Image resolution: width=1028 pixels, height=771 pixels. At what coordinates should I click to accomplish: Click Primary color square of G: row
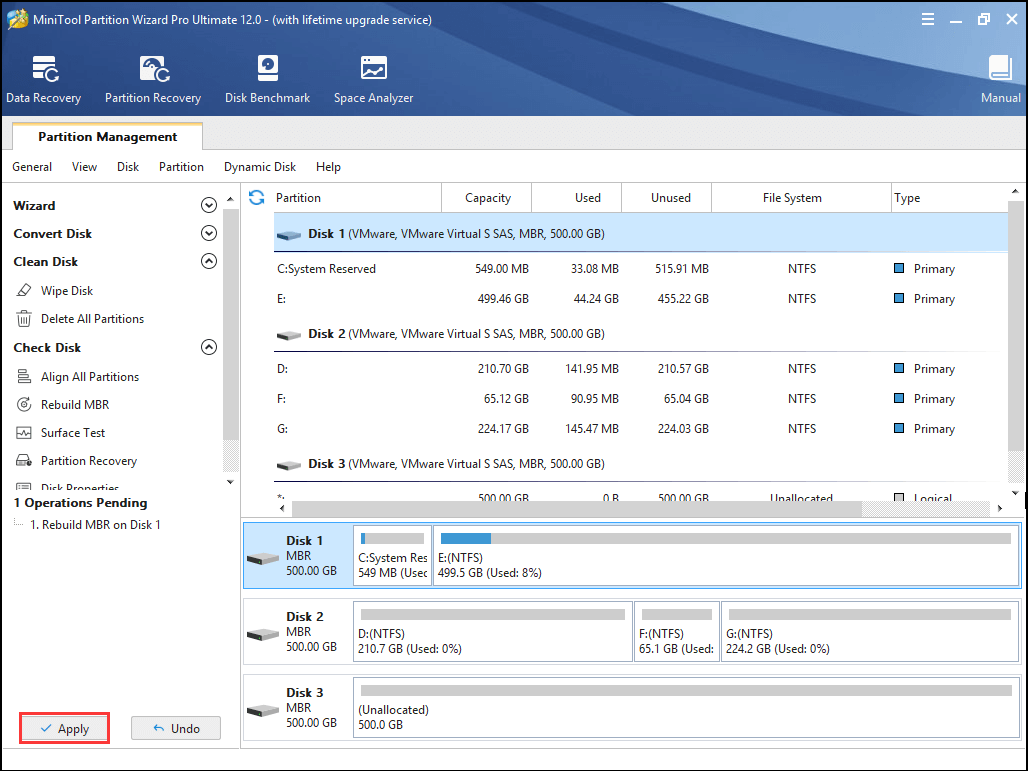899,428
